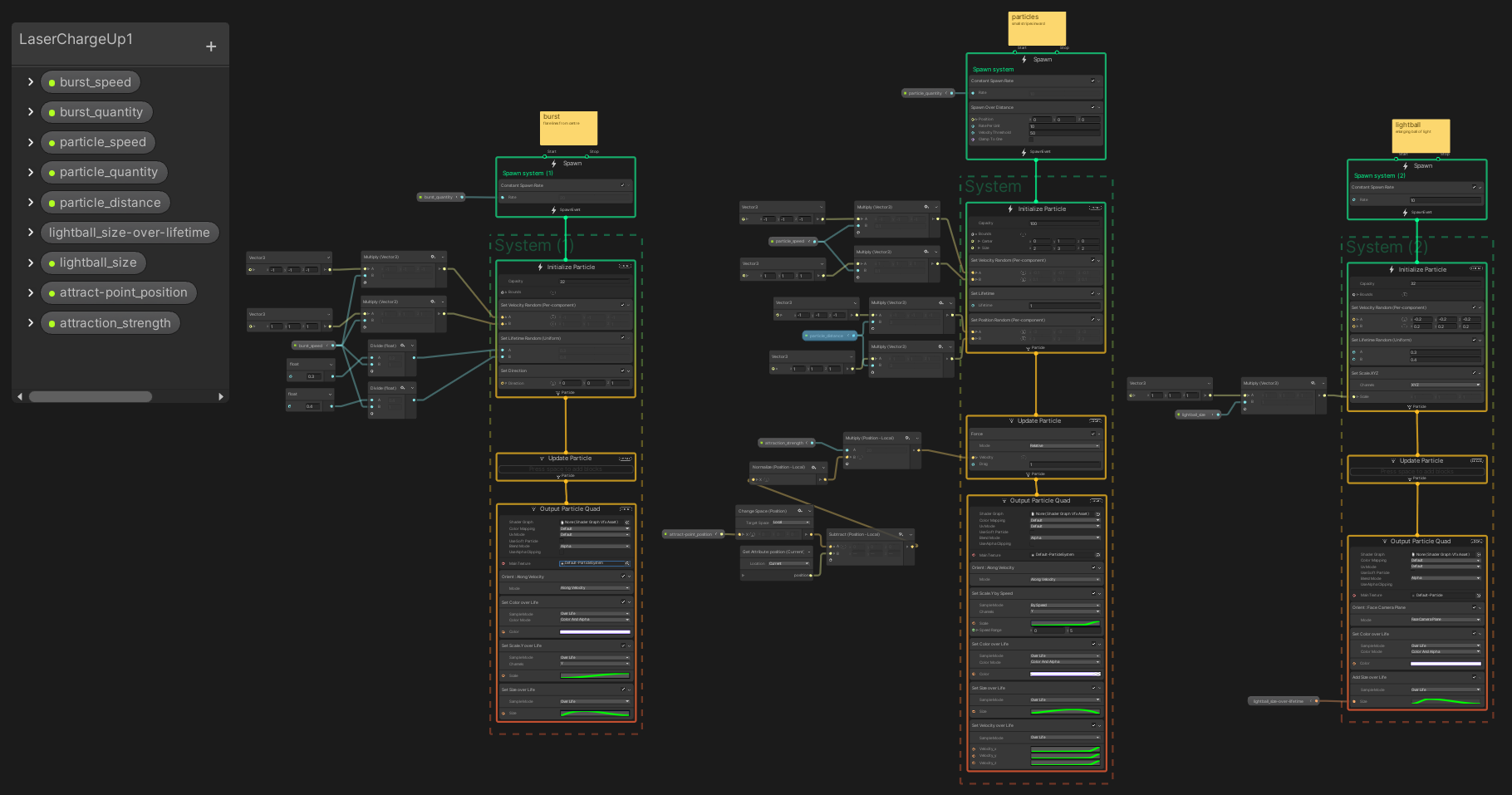Screen dimensions: 1512x795
Task: Click the gear icon on the upper Divide (float) node
Action: 403,346
